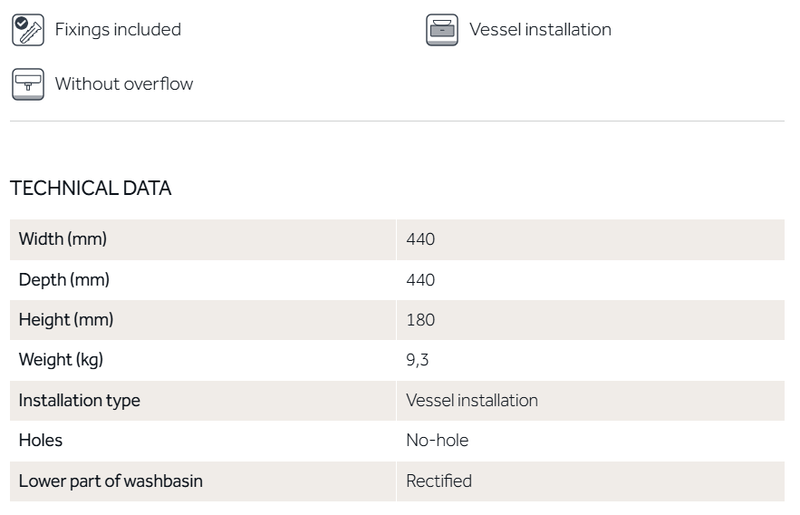This screenshot has height=515, width=800.
Task: Click the Holes row label
Action: point(41,440)
